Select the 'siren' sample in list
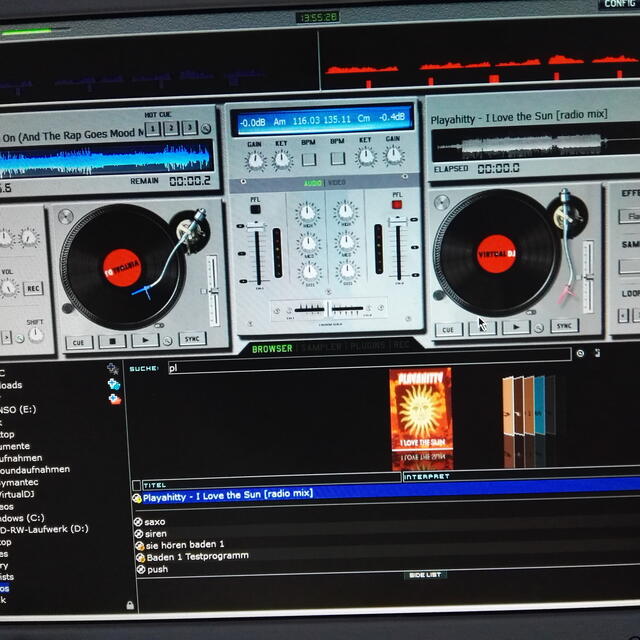This screenshot has width=640, height=640. tap(155, 533)
